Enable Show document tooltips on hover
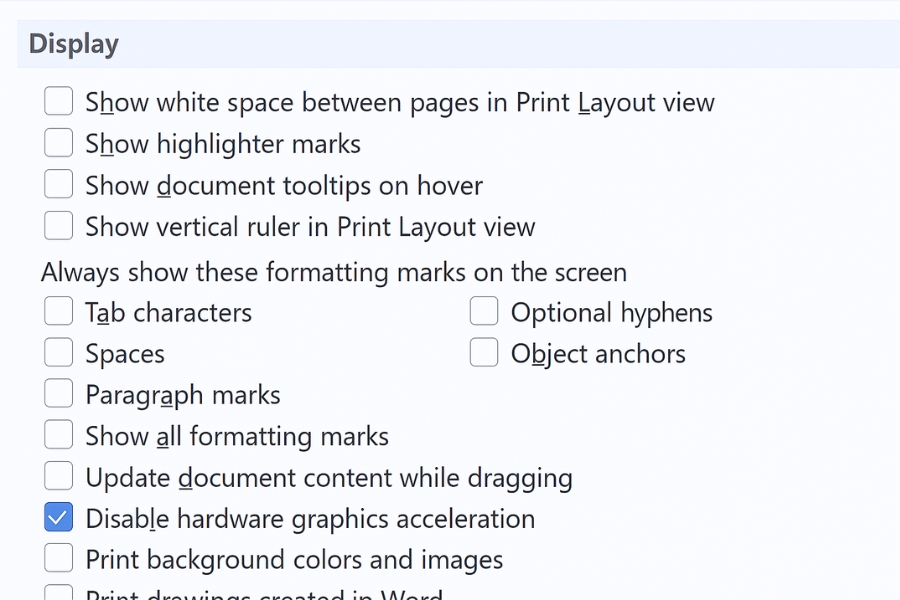The image size is (900, 600). 59,185
